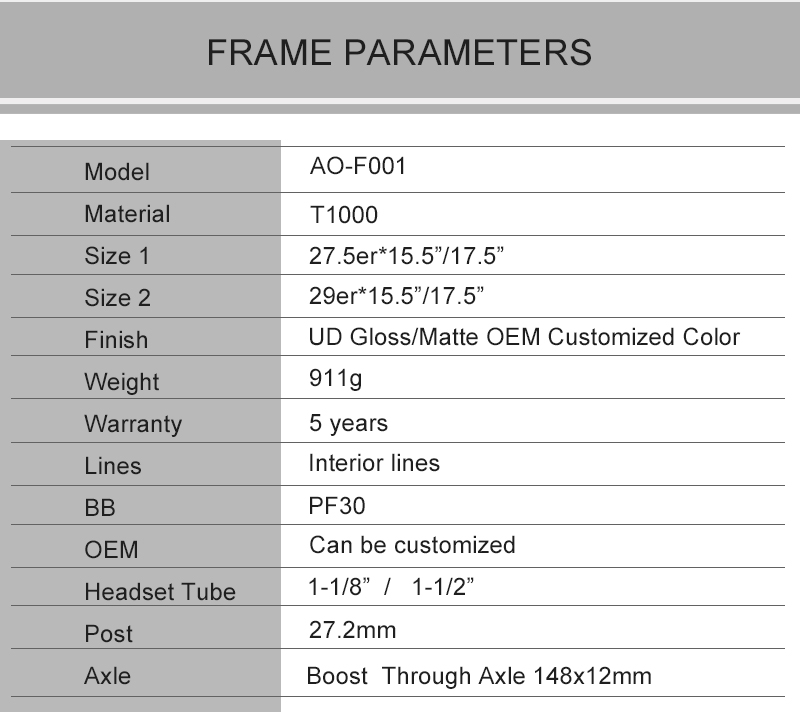Viewport: 800px width, 724px height.
Task: Click the 5 years warranty value
Action: pyautogui.click(x=348, y=423)
